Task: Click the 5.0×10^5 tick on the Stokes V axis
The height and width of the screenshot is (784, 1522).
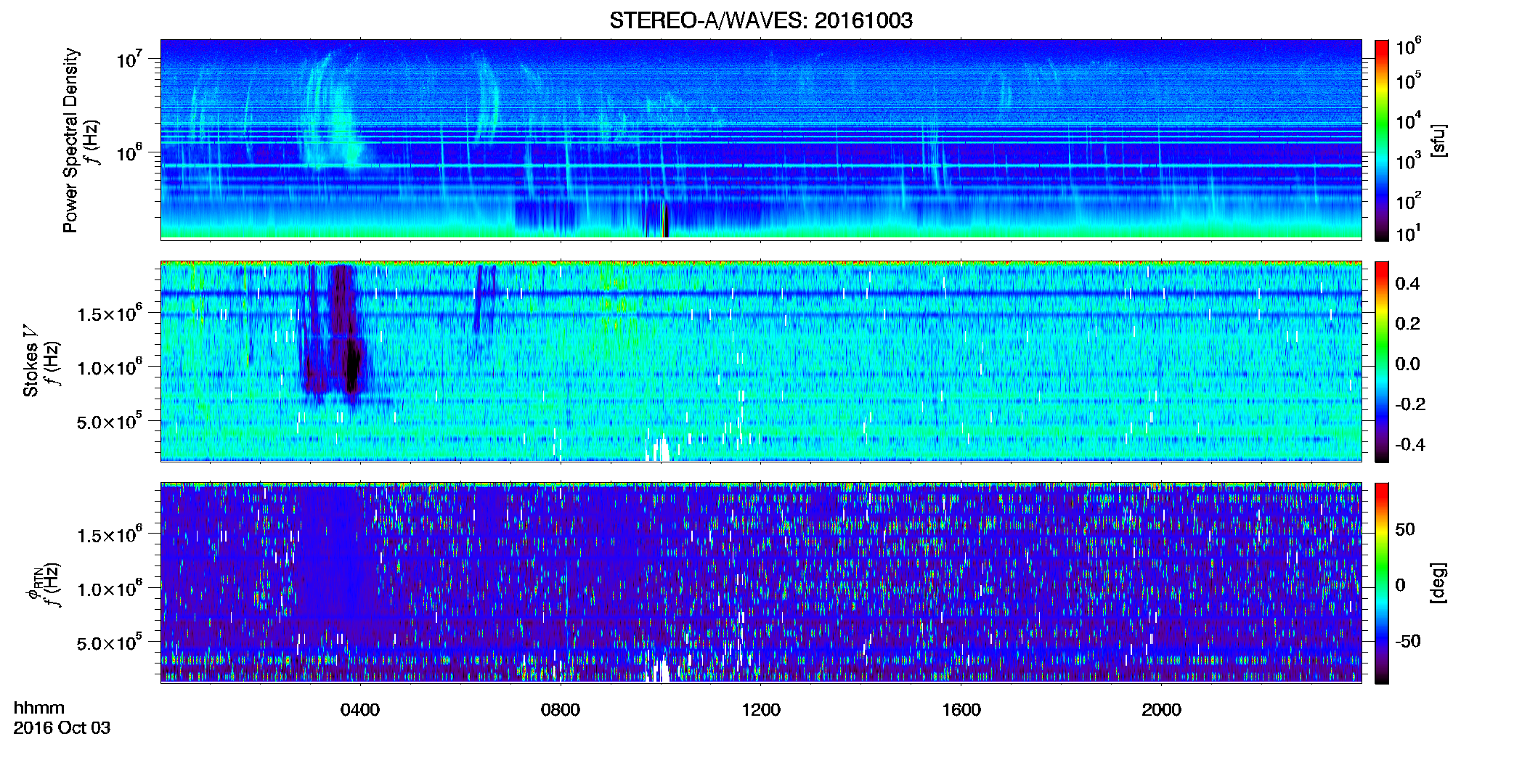Action: (110, 420)
